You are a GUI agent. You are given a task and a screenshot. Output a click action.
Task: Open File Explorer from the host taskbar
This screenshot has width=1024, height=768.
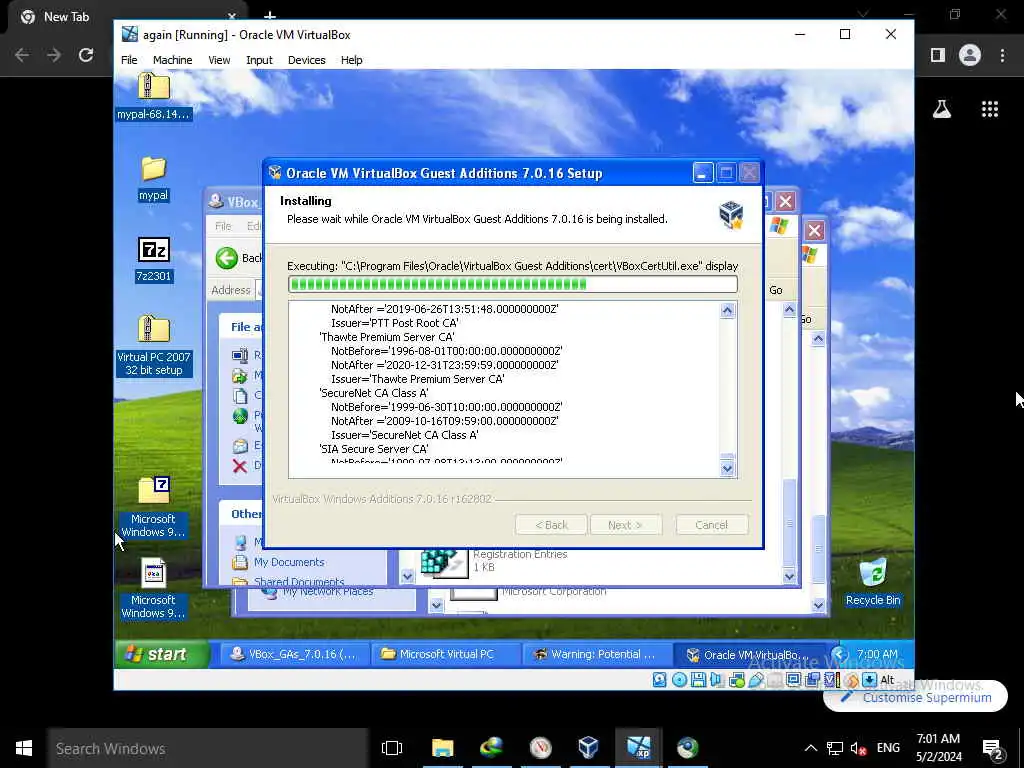pyautogui.click(x=442, y=747)
